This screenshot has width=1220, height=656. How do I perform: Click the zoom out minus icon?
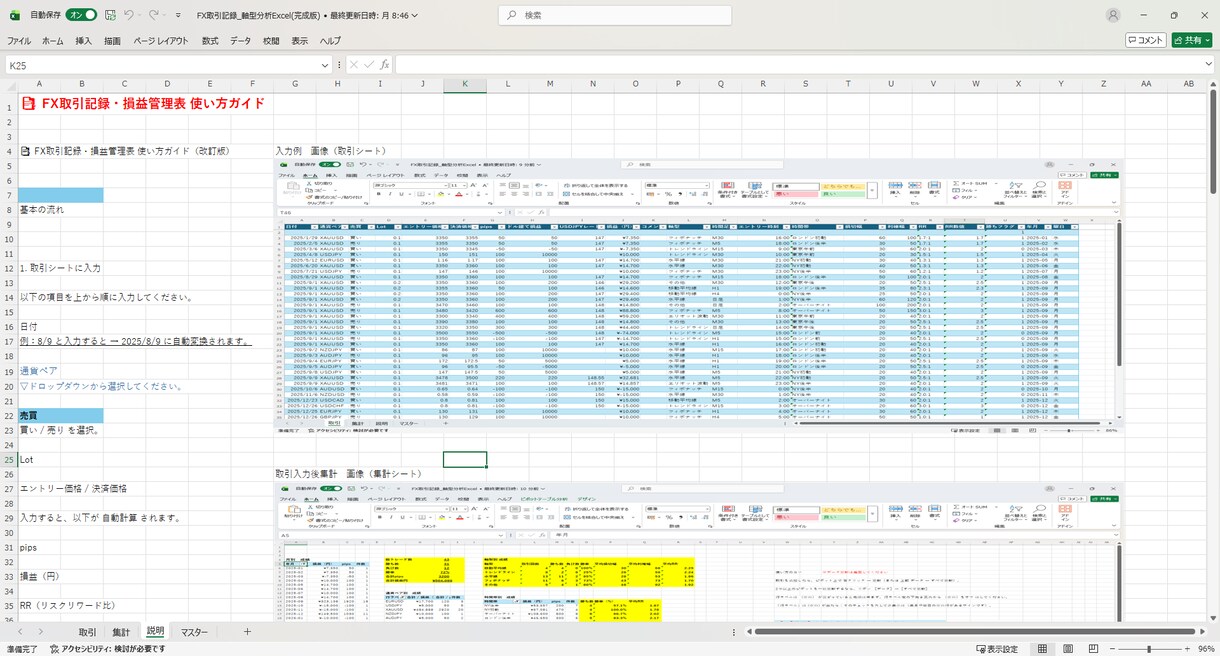1112,648
